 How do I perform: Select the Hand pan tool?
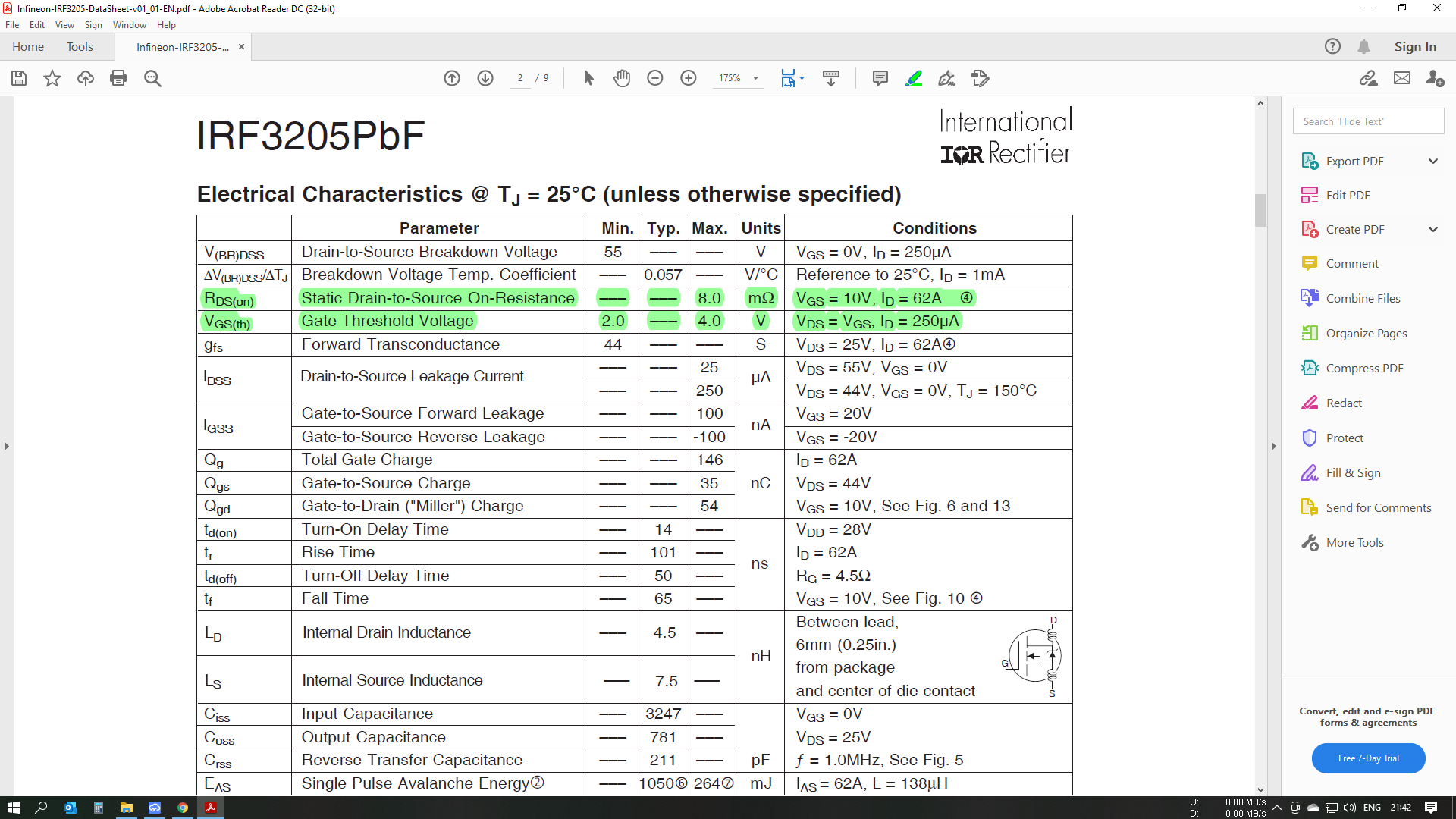(x=622, y=78)
